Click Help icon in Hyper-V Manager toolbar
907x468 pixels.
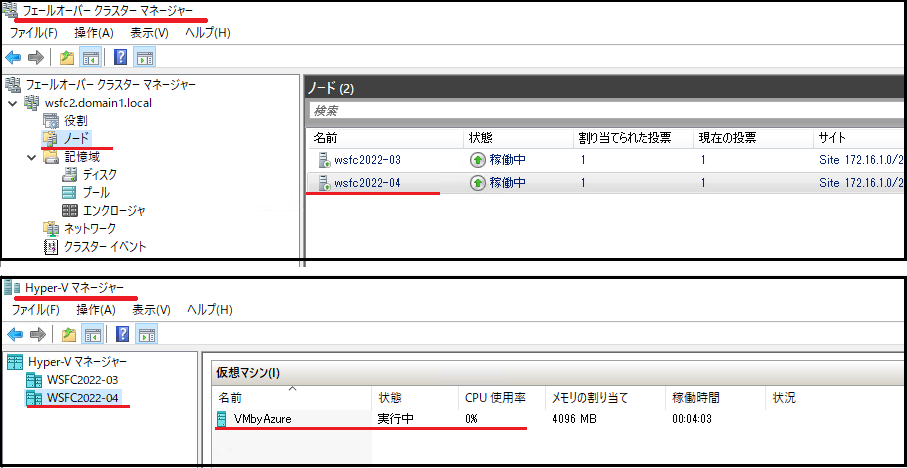click(x=123, y=334)
